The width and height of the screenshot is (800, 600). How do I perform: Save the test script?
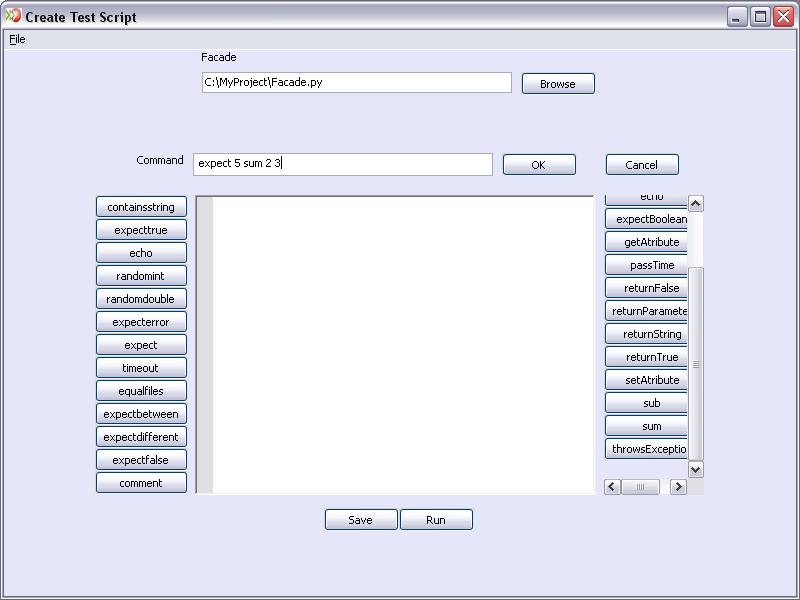coord(360,520)
